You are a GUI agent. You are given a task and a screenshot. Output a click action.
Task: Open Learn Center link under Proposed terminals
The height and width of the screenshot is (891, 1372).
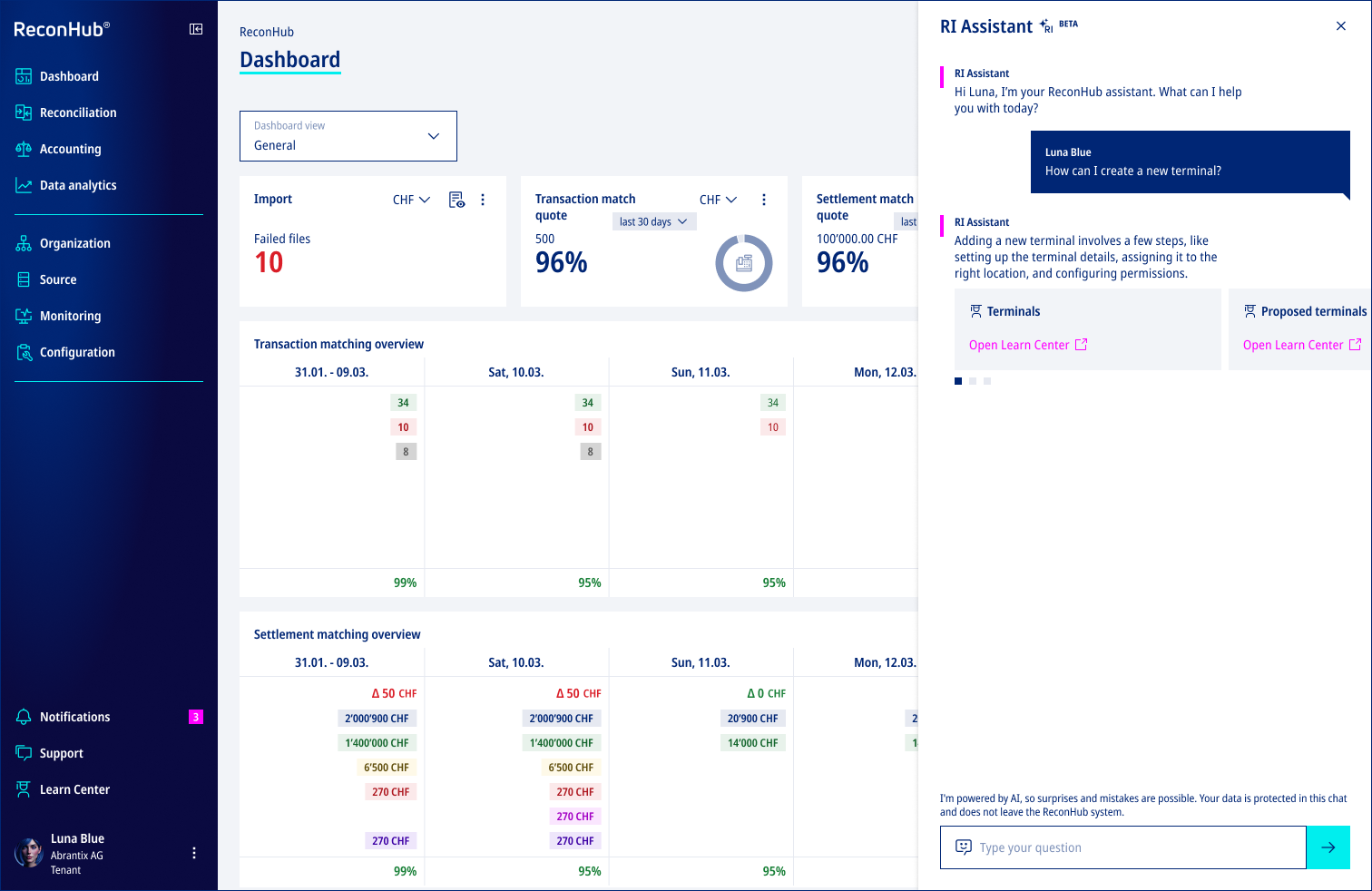(1301, 345)
